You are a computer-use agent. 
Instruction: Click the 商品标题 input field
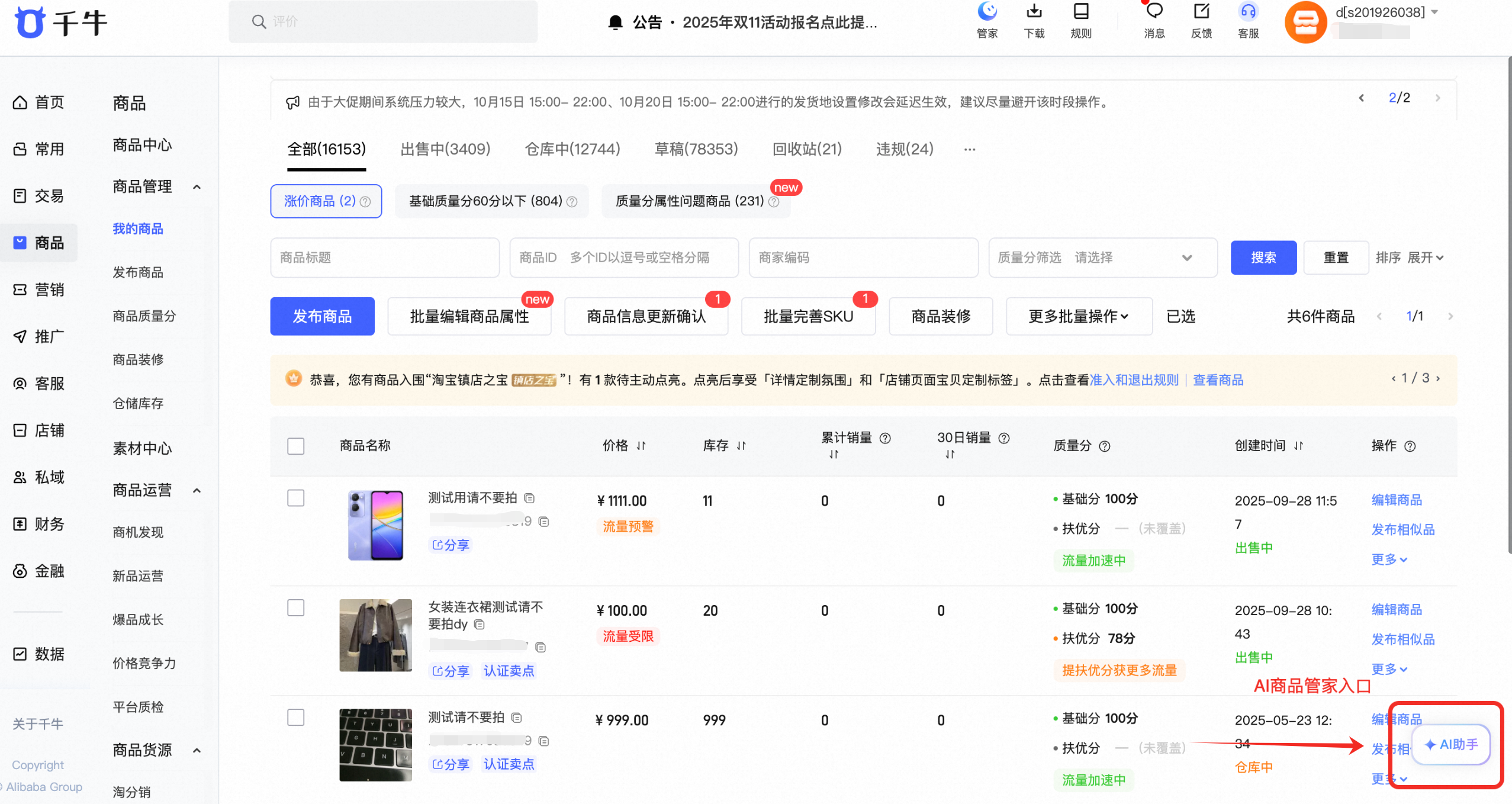click(385, 258)
